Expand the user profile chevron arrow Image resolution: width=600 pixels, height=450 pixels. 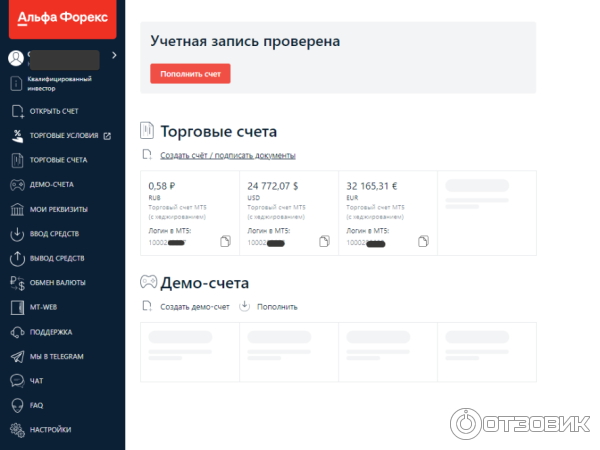pyautogui.click(x=114, y=55)
